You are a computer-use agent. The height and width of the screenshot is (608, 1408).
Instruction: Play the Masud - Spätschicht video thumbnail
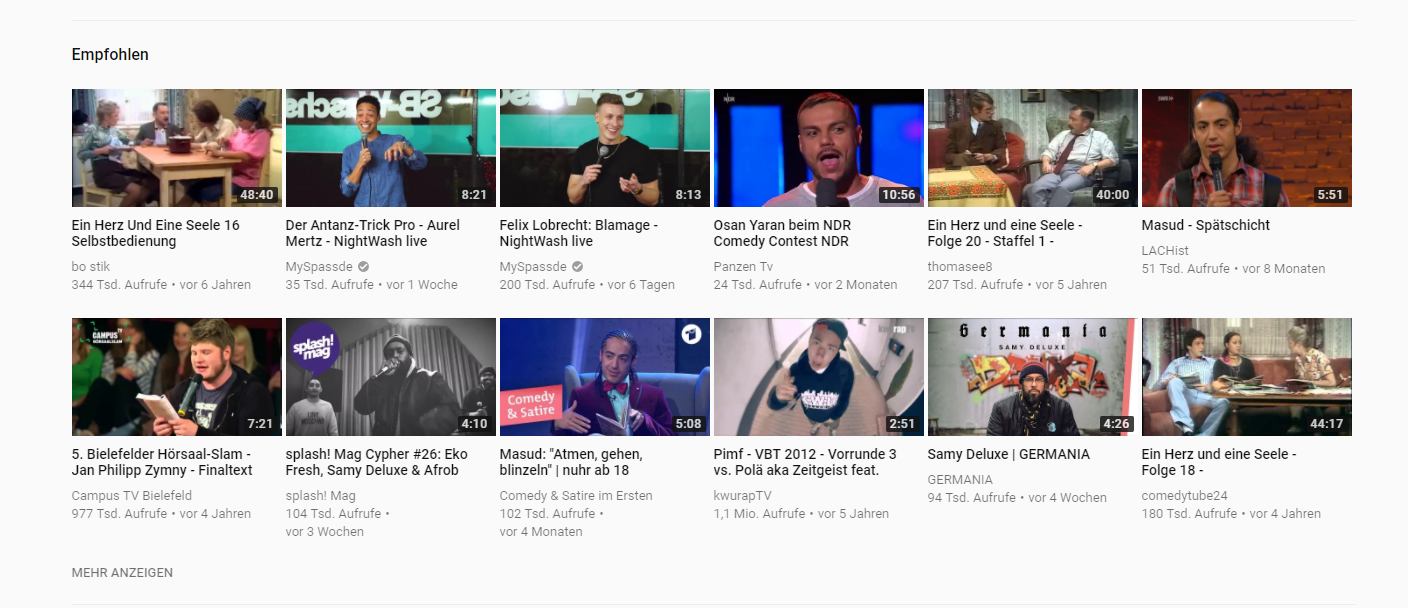tap(1246, 148)
